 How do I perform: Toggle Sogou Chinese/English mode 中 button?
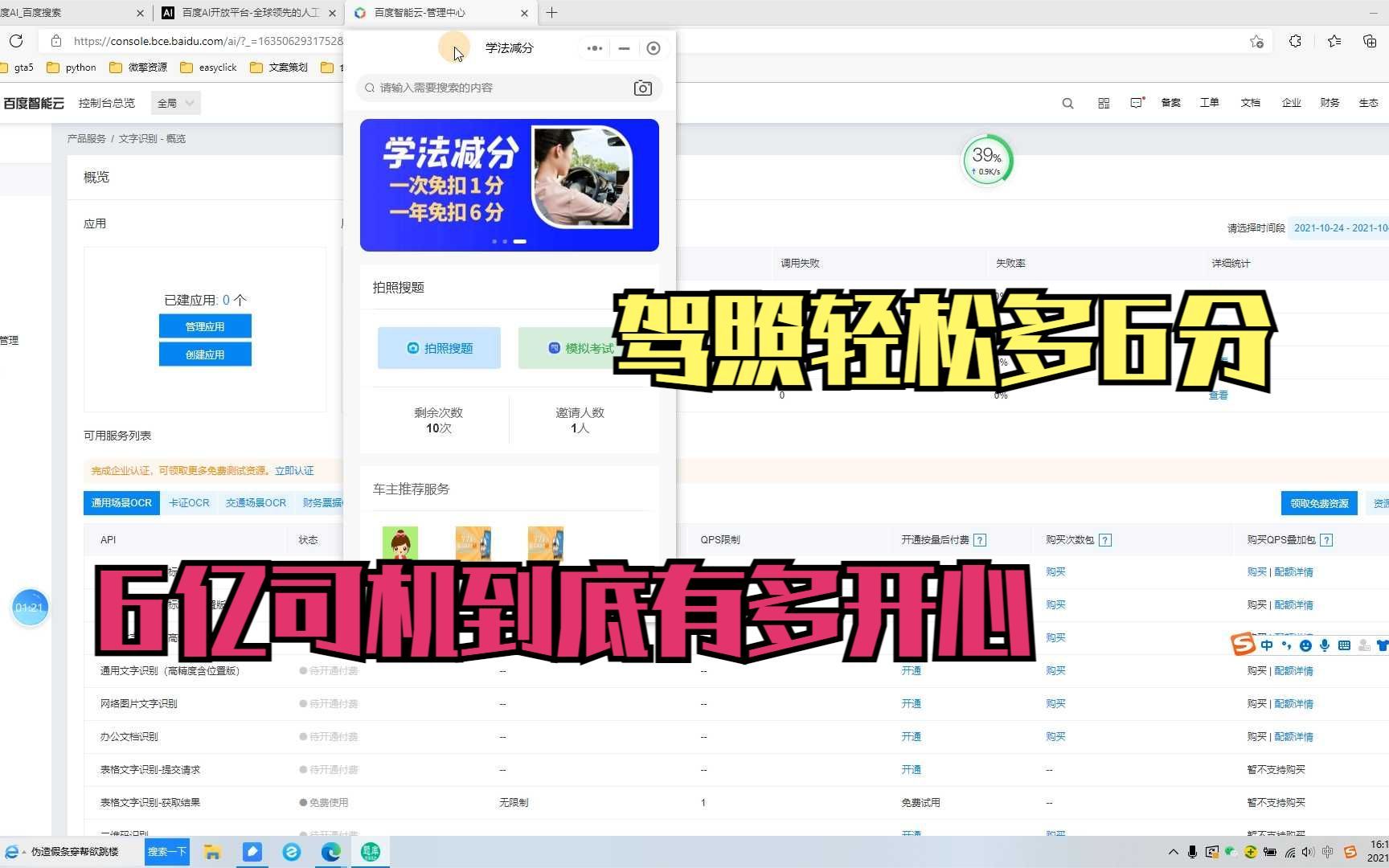tap(1267, 645)
